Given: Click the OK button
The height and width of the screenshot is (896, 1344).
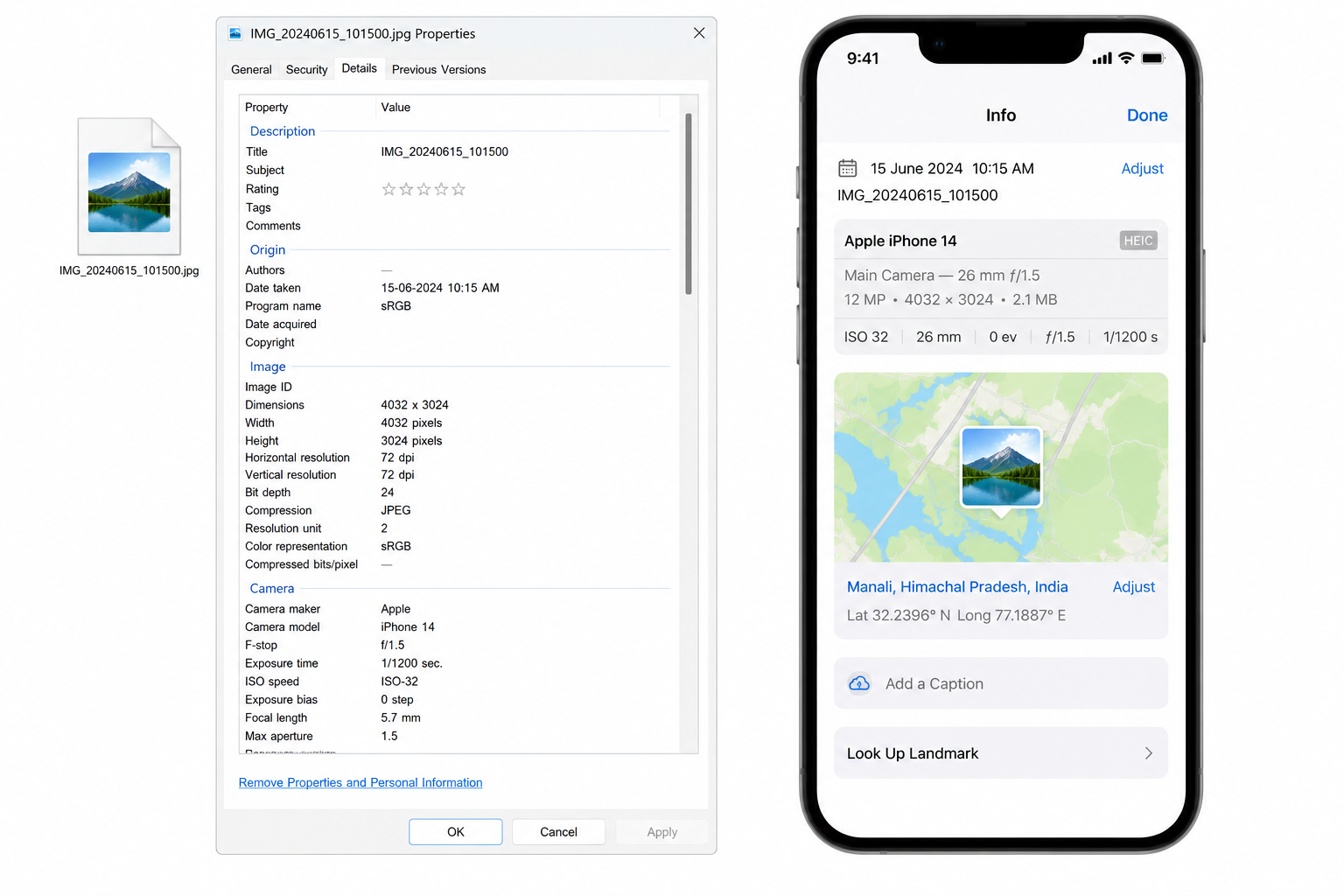Looking at the screenshot, I should pos(456,832).
